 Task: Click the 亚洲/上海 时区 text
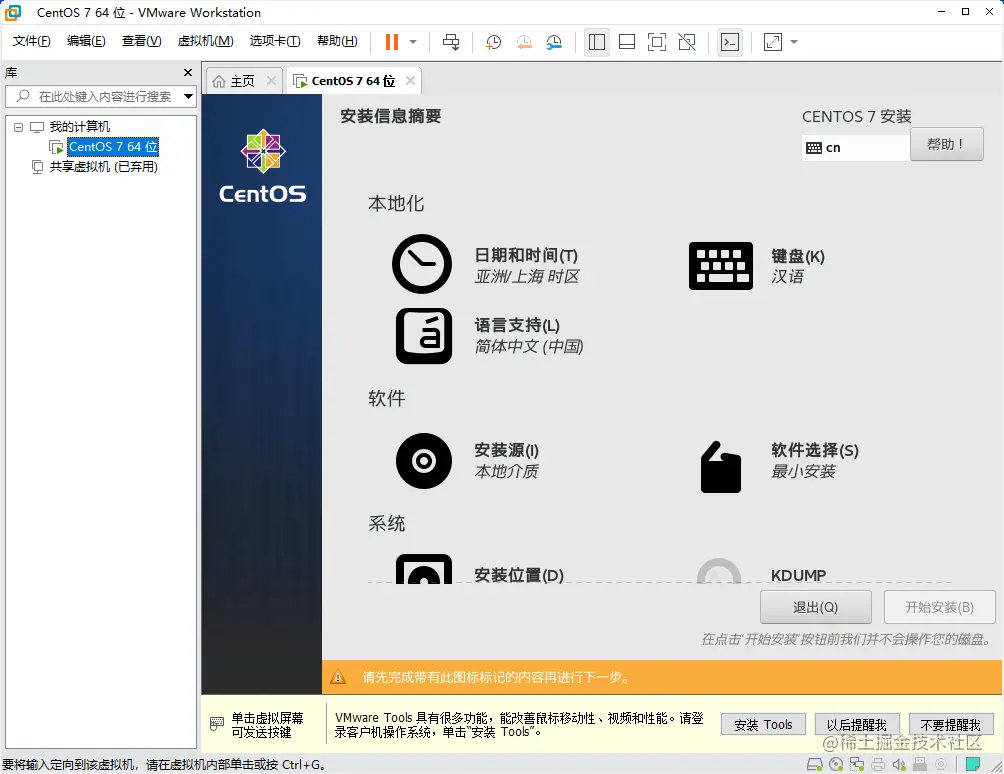pyautogui.click(x=527, y=277)
